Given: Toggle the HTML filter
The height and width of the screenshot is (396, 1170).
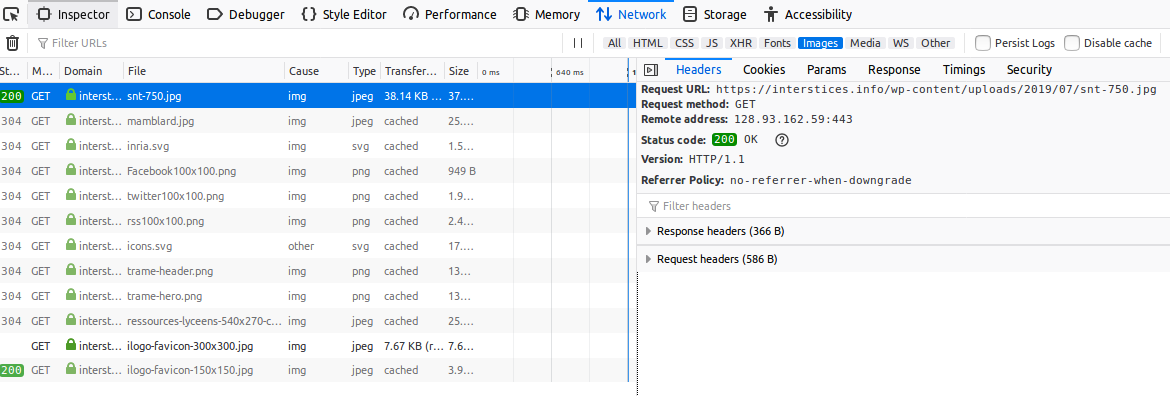Looking at the screenshot, I should tap(648, 43).
